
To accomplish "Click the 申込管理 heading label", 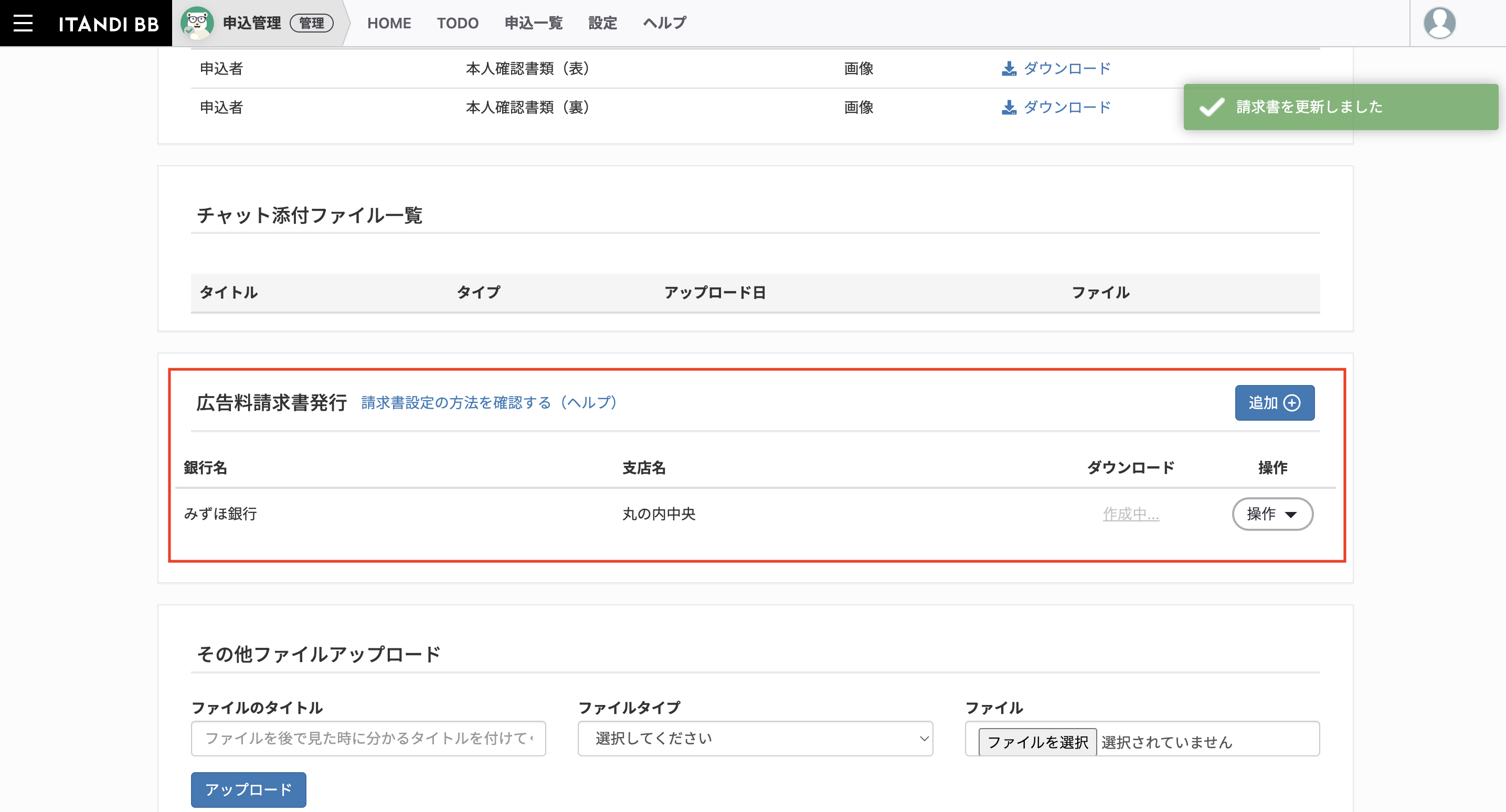I will pyautogui.click(x=252, y=23).
